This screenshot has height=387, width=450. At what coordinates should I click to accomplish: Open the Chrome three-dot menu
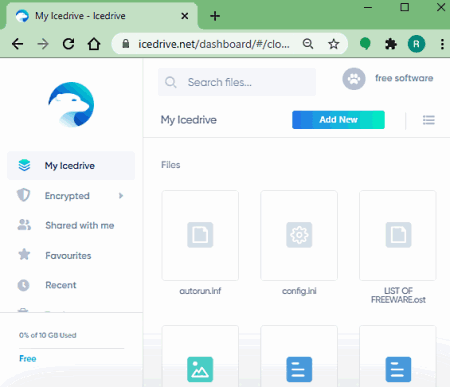[442, 44]
